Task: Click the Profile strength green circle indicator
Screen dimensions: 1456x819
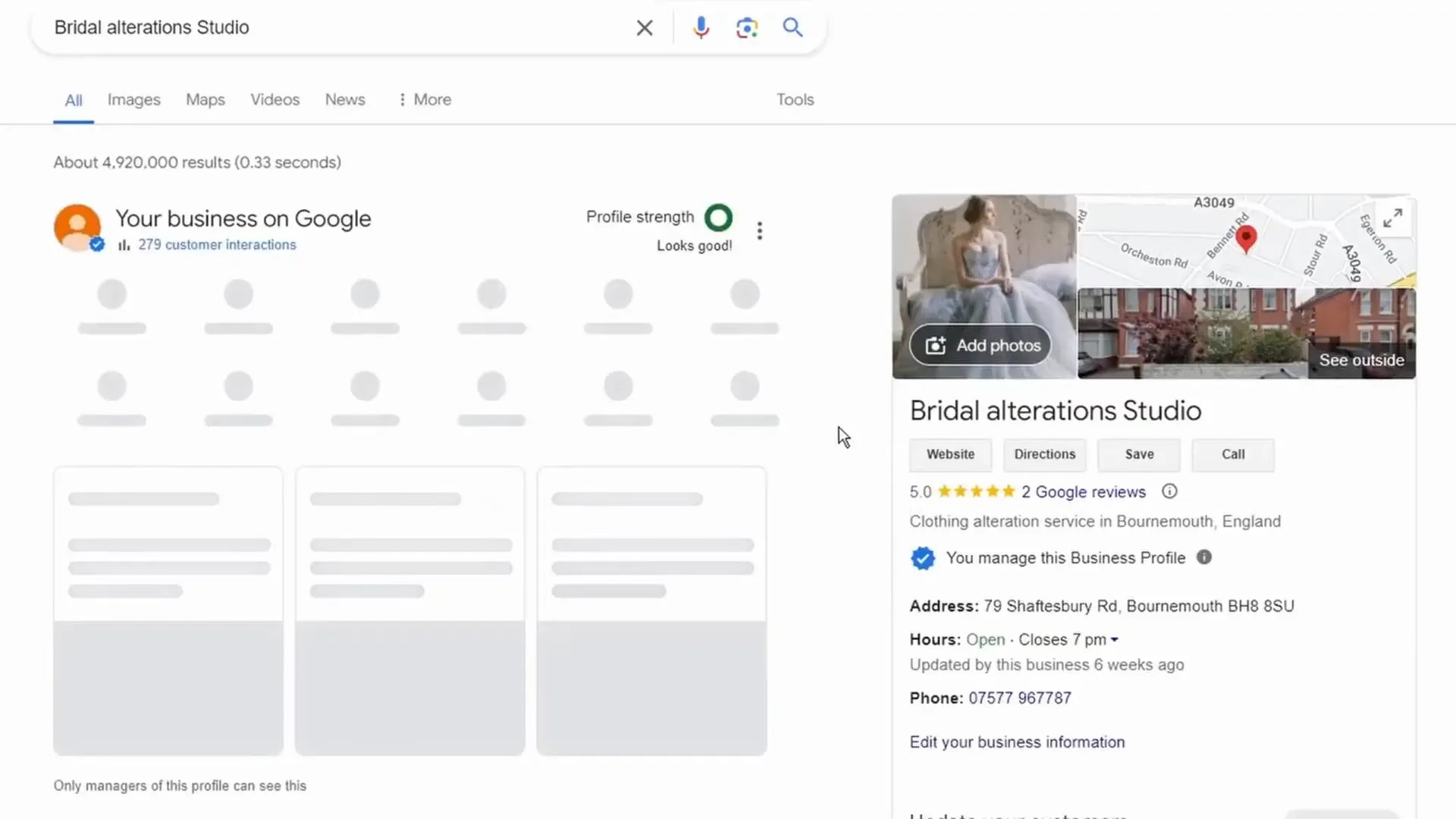Action: pyautogui.click(x=718, y=218)
